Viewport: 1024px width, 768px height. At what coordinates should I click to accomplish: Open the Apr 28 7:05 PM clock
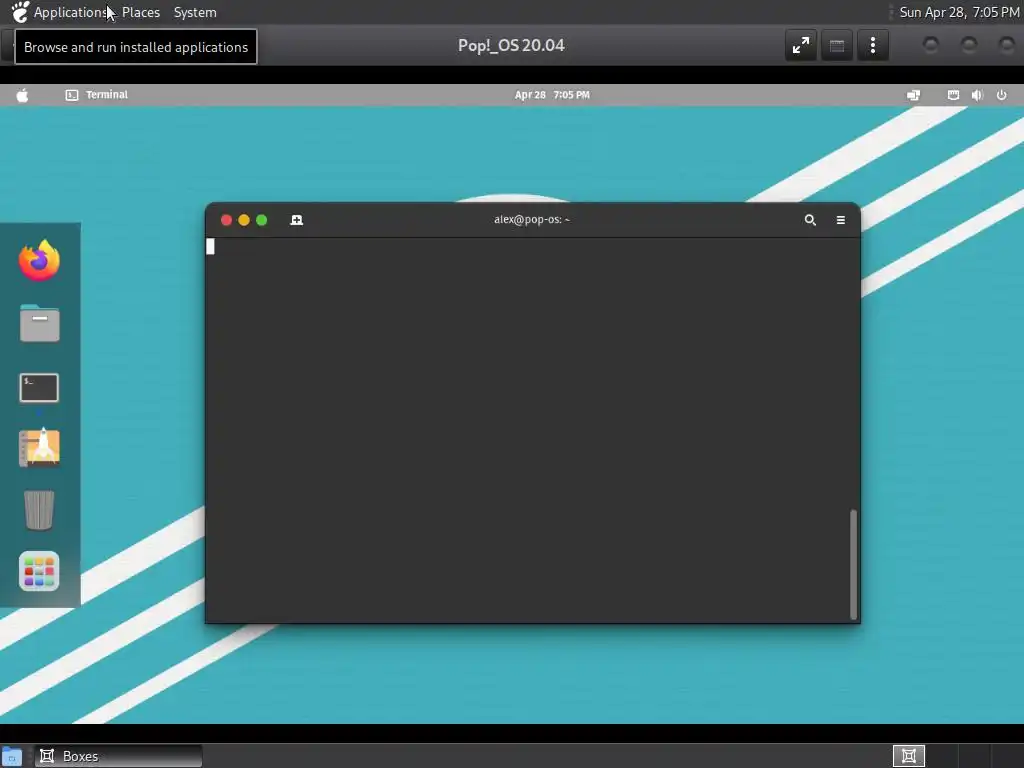pos(552,95)
